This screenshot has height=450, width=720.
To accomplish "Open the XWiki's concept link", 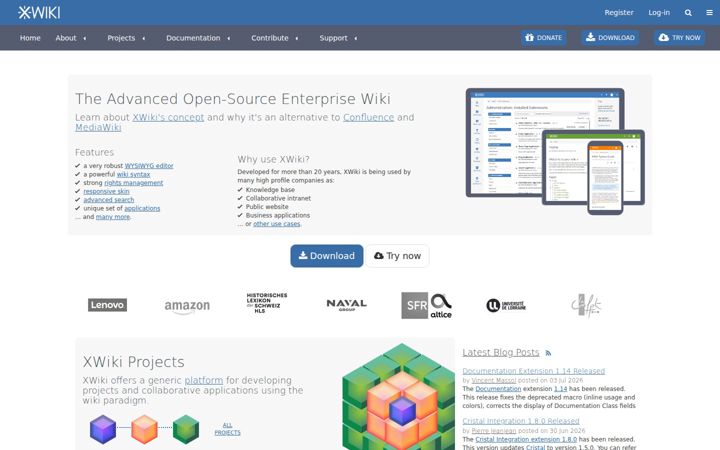I will pos(168,117).
